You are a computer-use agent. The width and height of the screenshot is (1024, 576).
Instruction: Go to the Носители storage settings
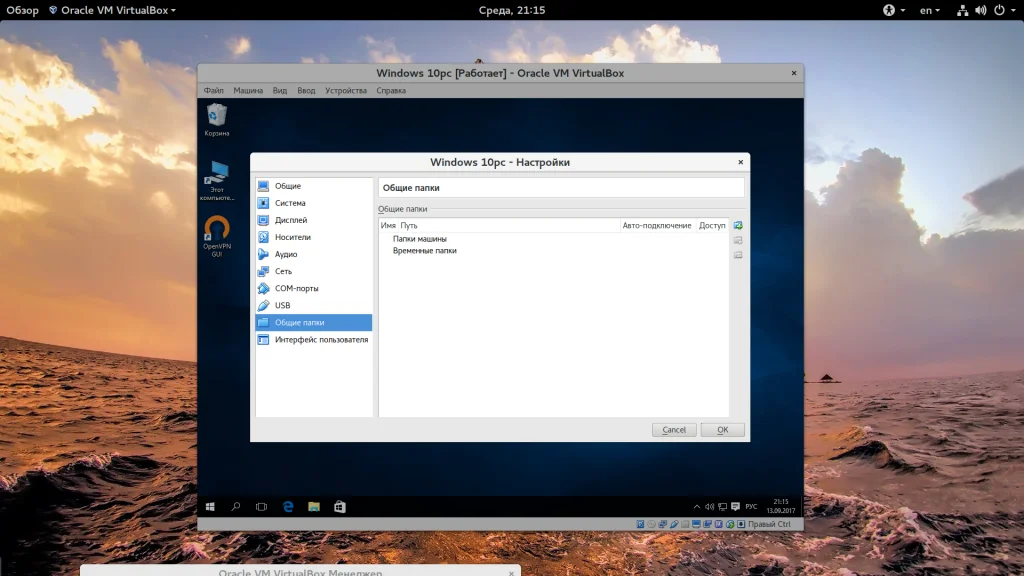pyautogui.click(x=292, y=237)
